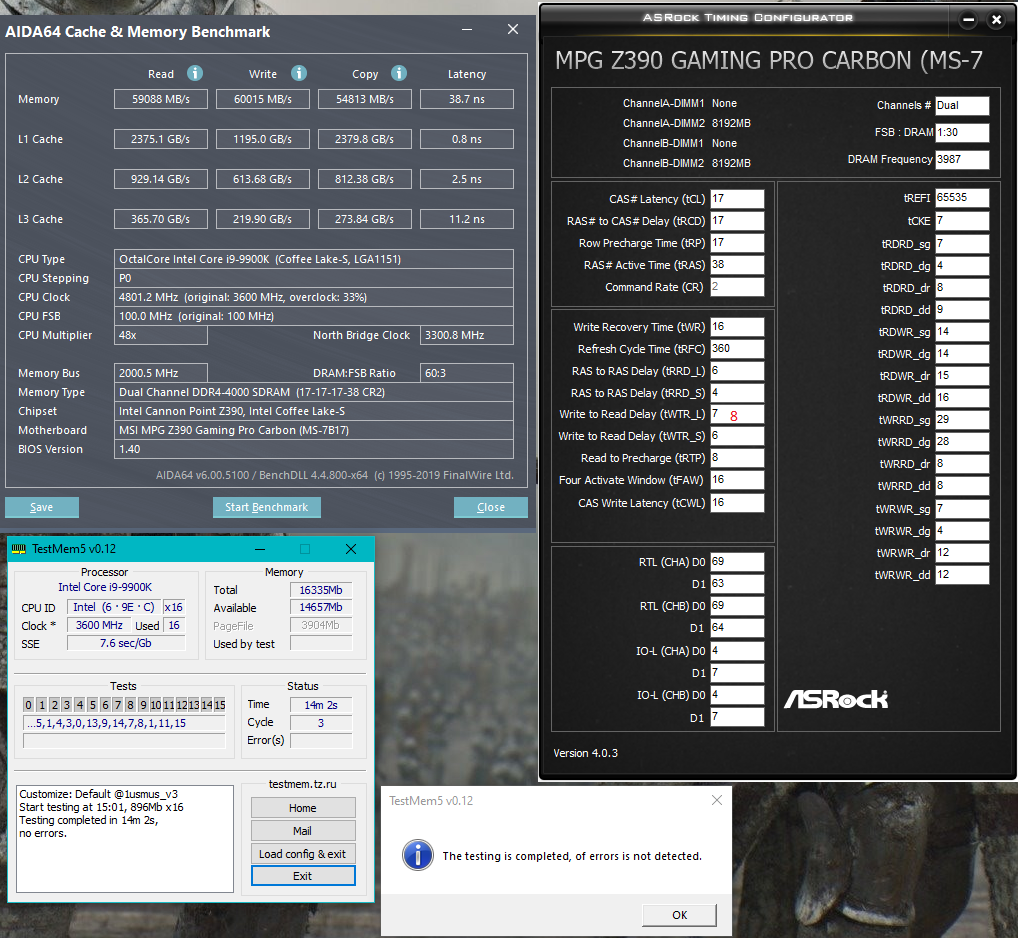Click the Memory Latency 38.7 ns value
The height and width of the screenshot is (938, 1018).
click(467, 99)
